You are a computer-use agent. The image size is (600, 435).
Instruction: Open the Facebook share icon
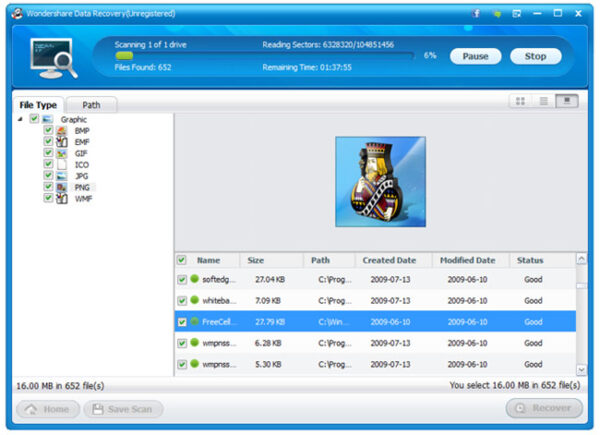(474, 14)
